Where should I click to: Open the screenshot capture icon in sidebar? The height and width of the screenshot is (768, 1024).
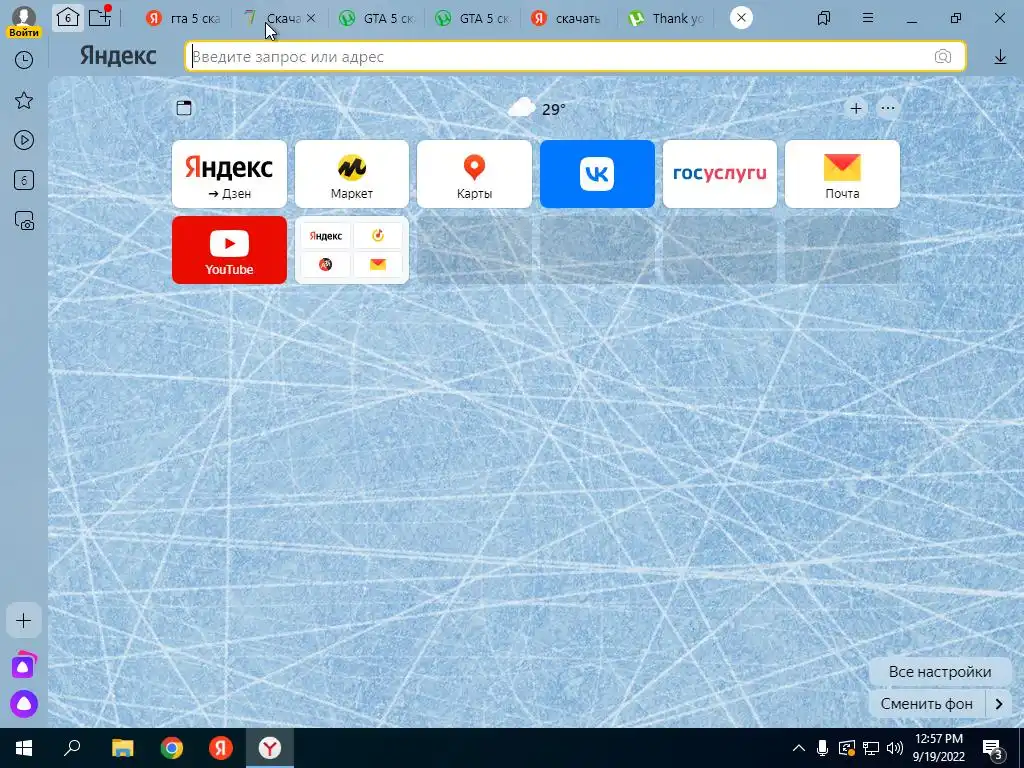[x=24, y=221]
